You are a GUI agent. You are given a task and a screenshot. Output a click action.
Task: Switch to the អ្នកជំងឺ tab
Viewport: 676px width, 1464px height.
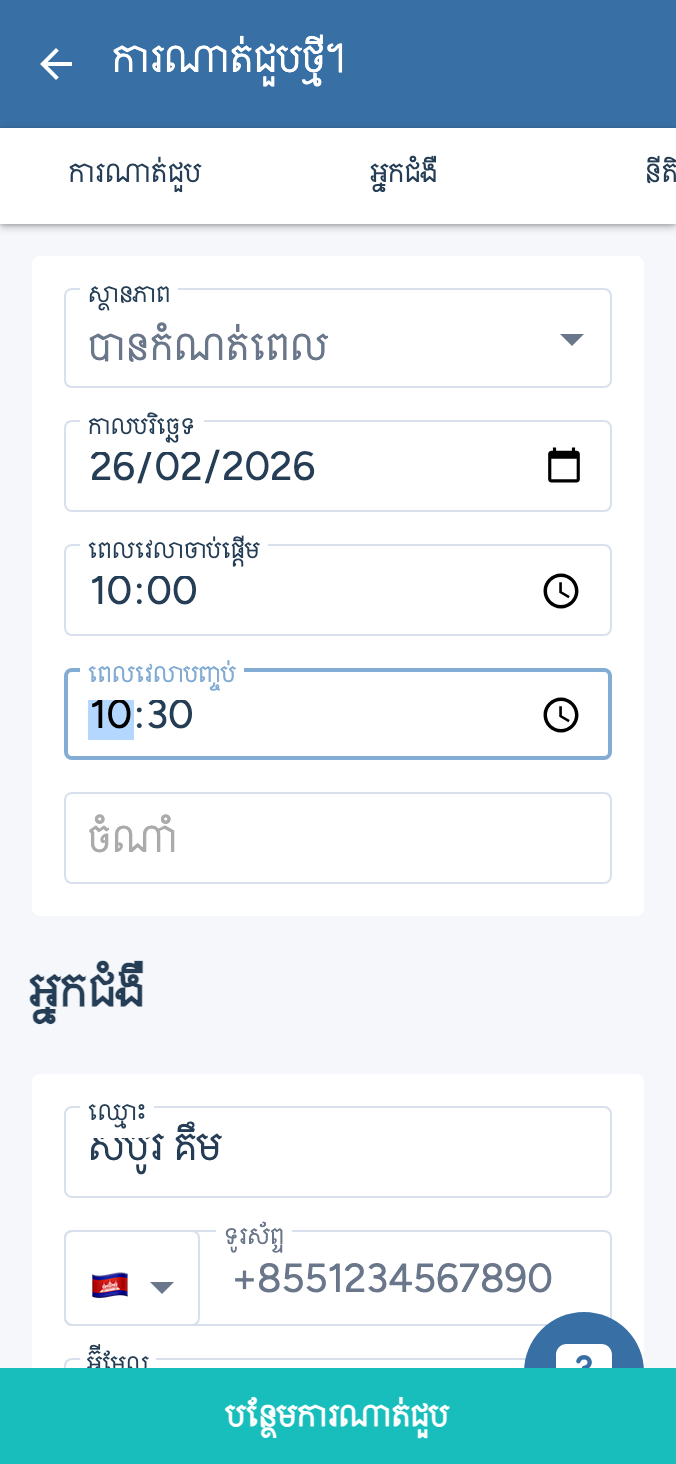point(402,173)
